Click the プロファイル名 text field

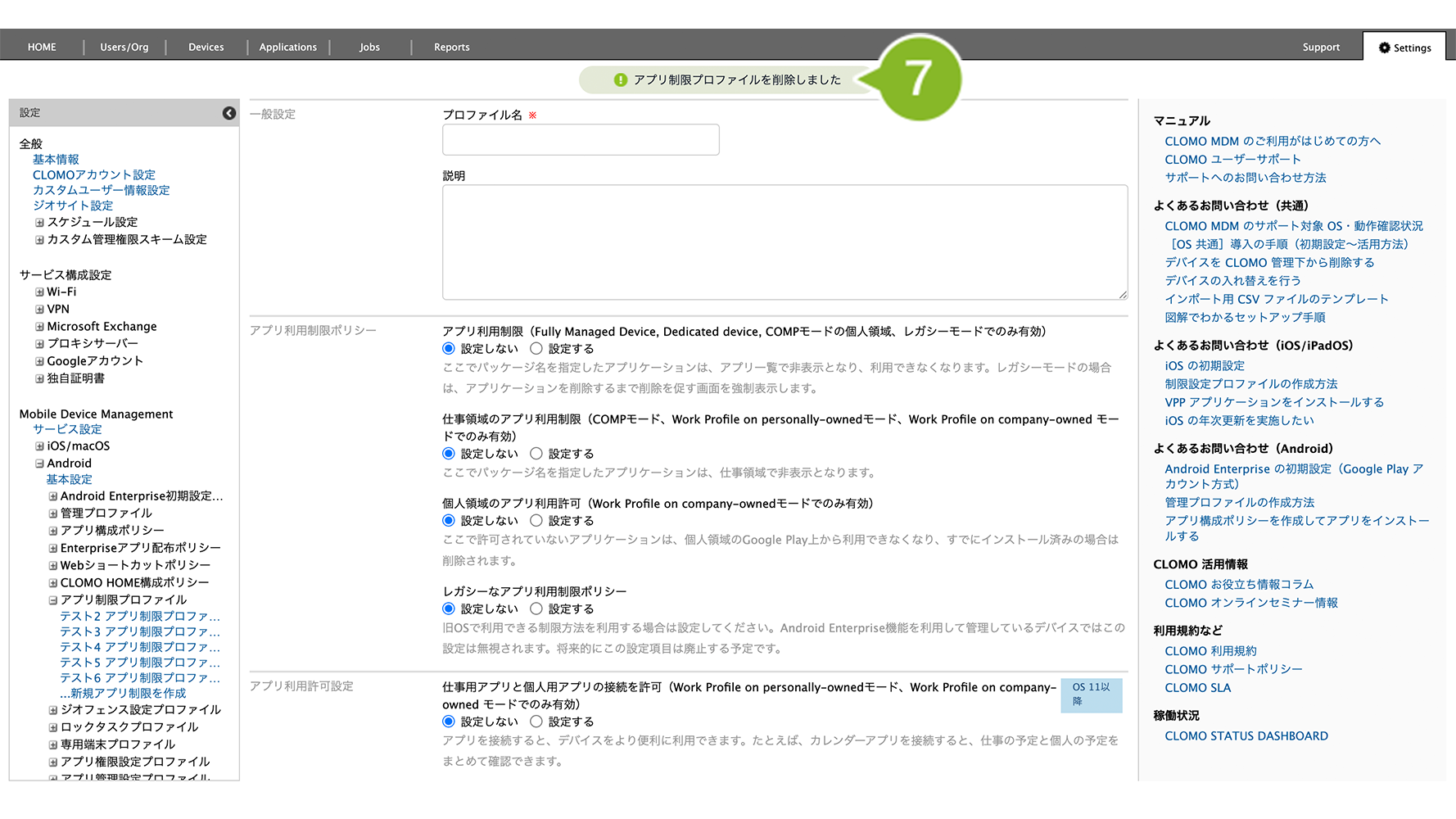pos(581,140)
